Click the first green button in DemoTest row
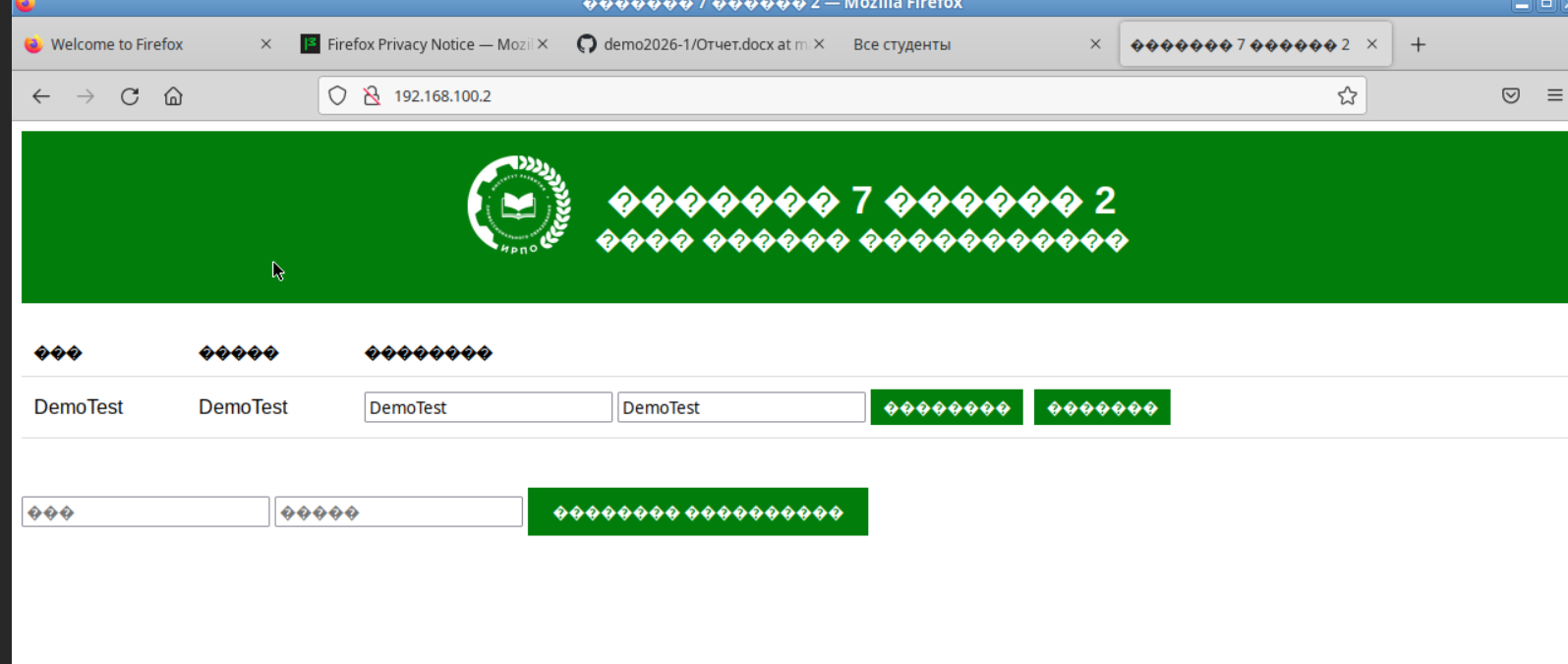 [946, 407]
